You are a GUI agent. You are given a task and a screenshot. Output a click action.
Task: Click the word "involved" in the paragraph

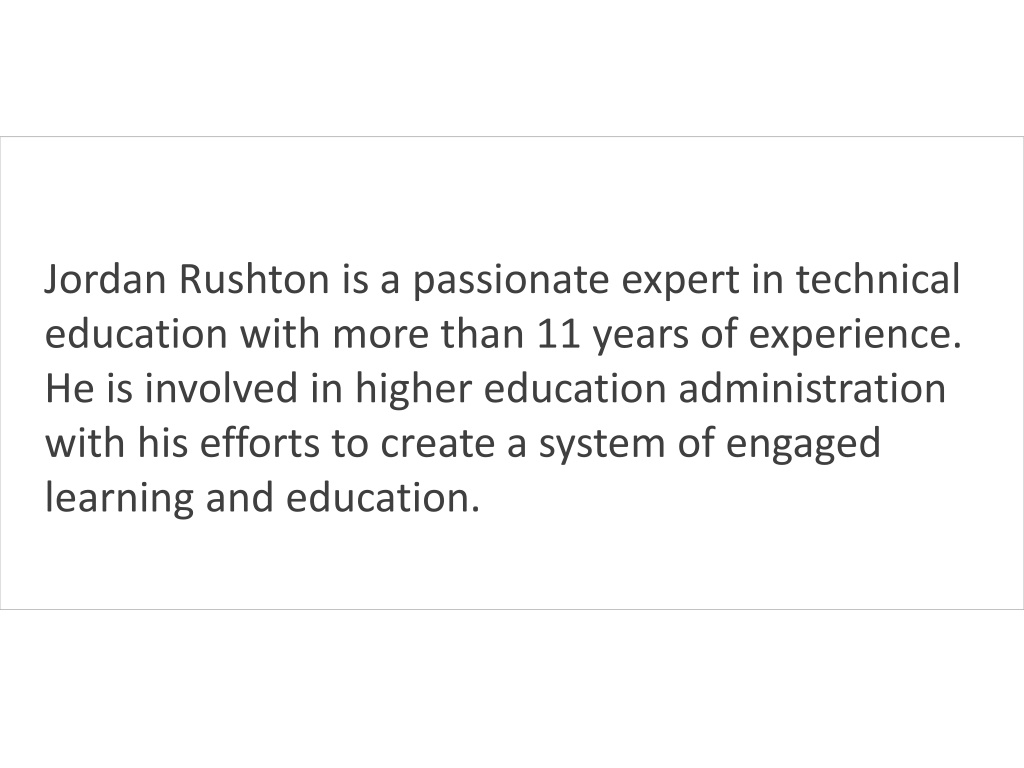(221, 388)
